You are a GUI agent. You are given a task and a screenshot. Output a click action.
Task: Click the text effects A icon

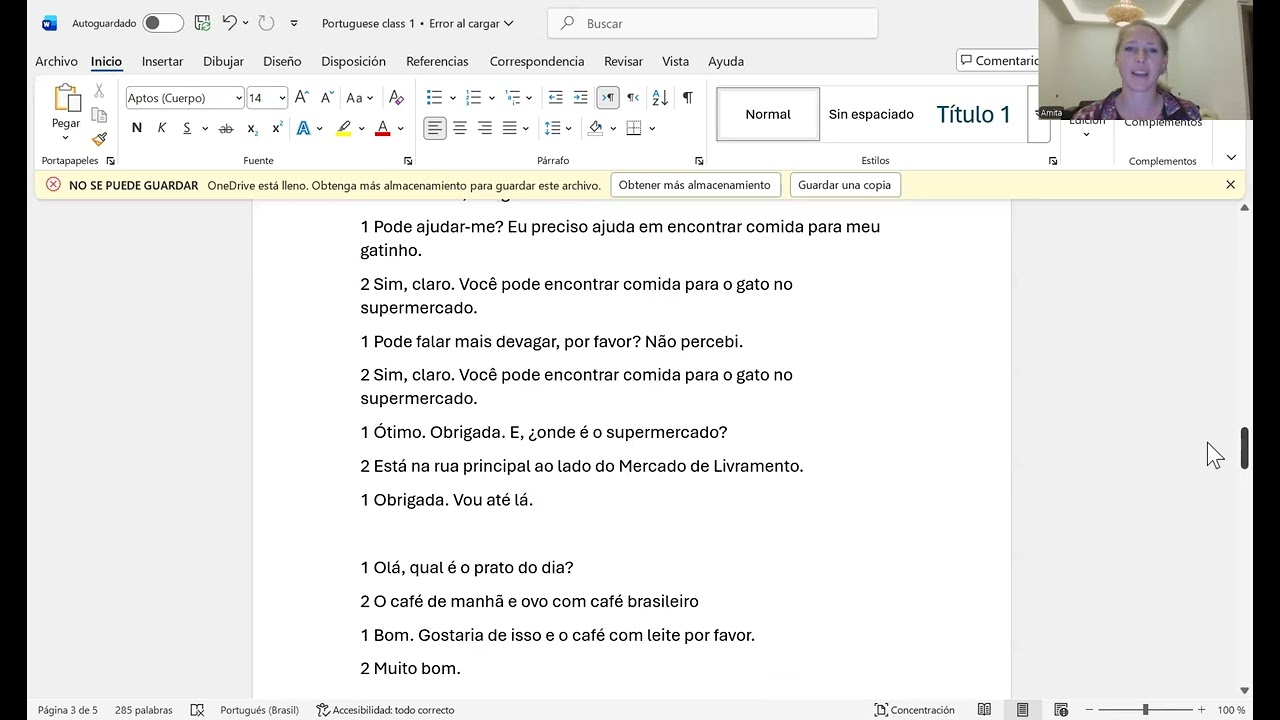click(303, 128)
